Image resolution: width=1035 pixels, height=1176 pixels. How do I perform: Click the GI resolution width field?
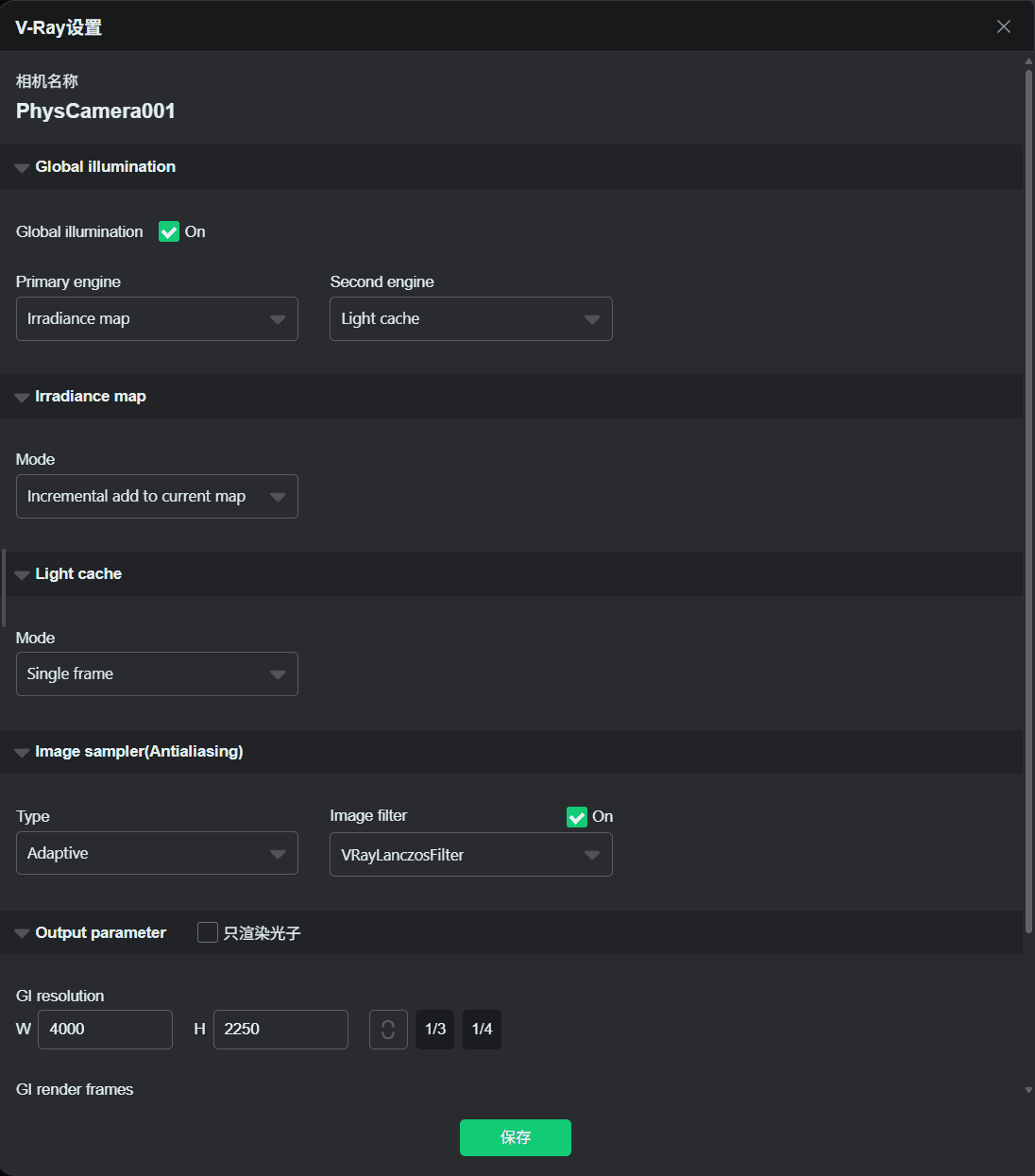pos(105,1030)
